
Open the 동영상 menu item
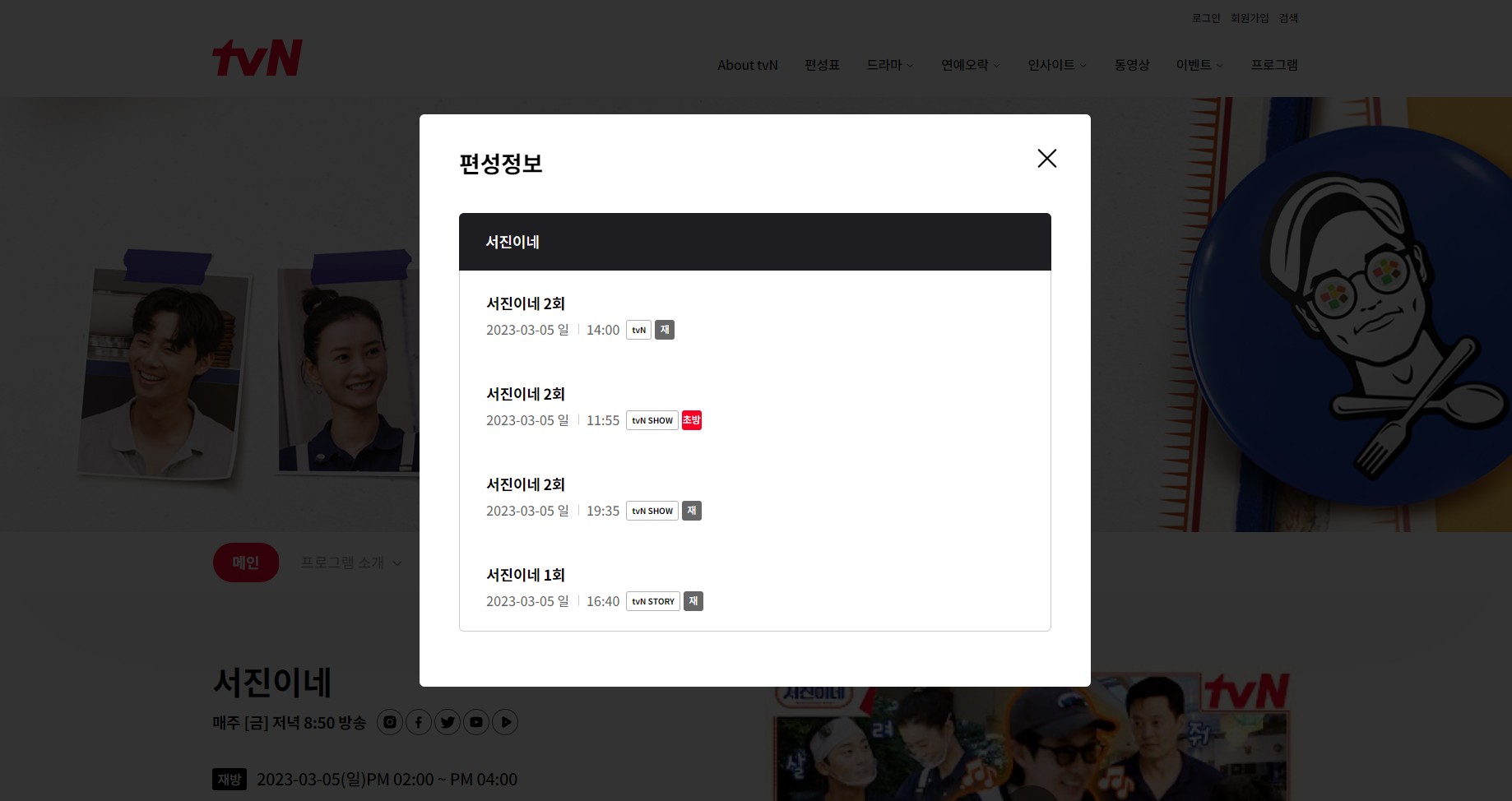click(x=1131, y=65)
